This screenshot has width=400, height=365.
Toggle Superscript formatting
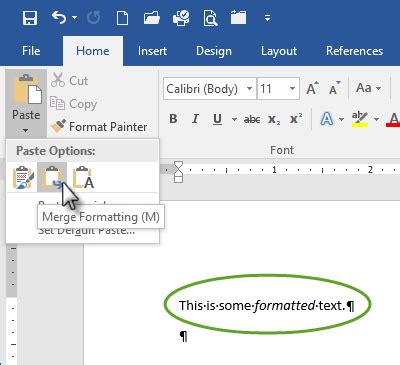(x=296, y=118)
